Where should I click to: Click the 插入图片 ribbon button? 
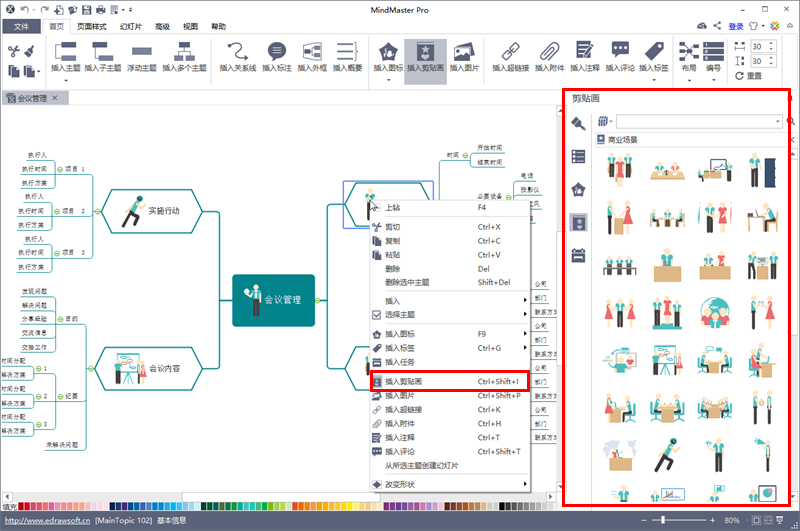click(x=464, y=57)
